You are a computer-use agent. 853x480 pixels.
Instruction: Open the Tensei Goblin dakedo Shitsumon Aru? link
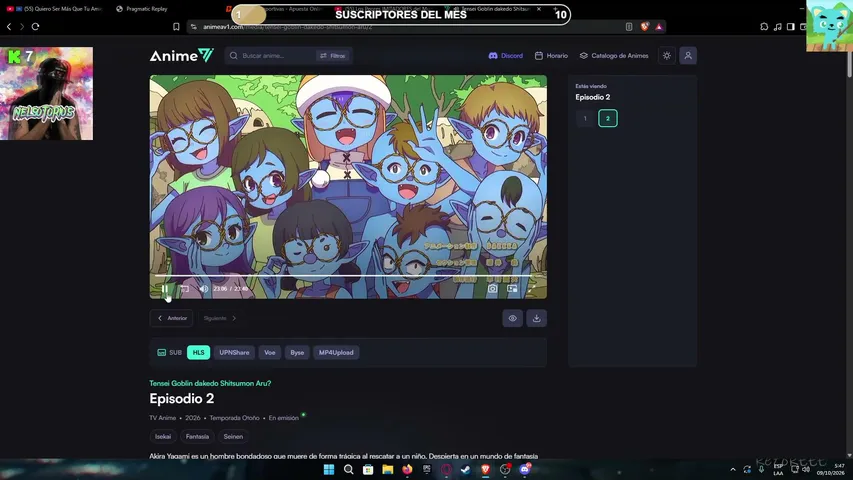tap(210, 383)
